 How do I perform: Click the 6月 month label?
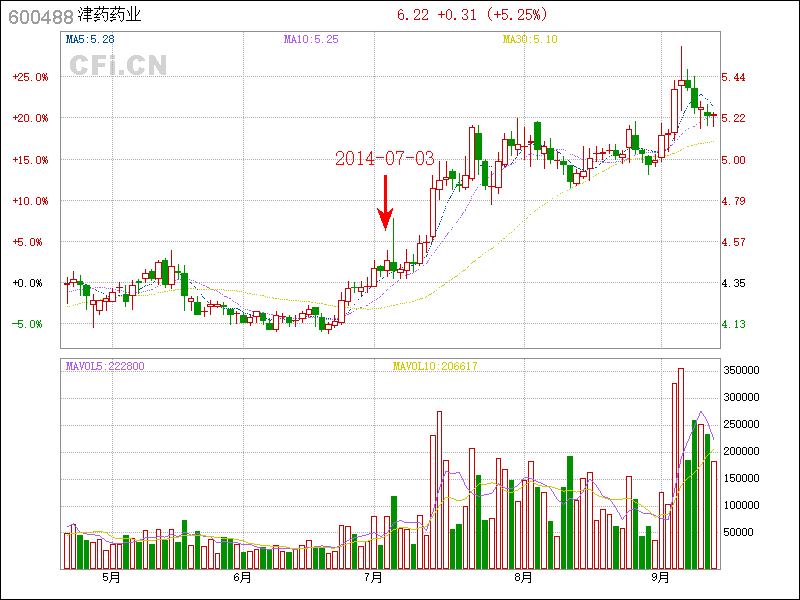[243, 578]
